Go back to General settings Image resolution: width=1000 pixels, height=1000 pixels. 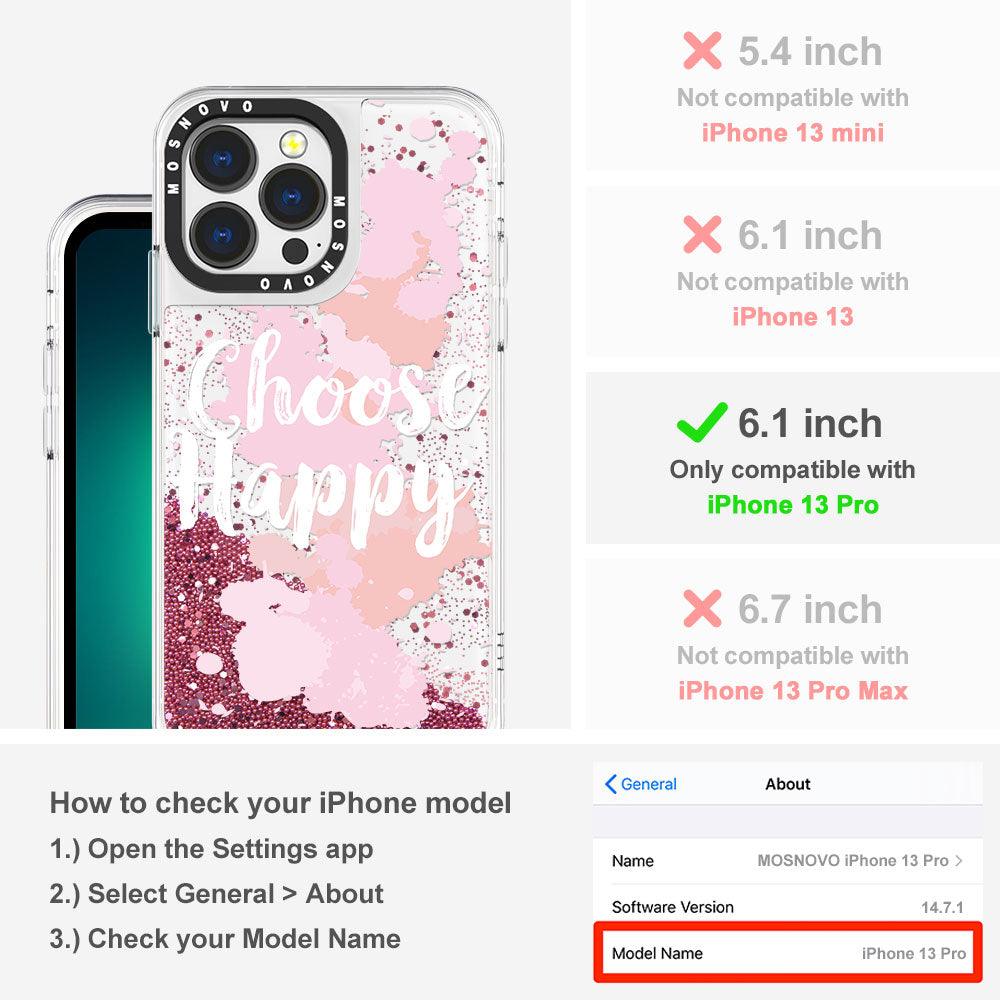640,784
